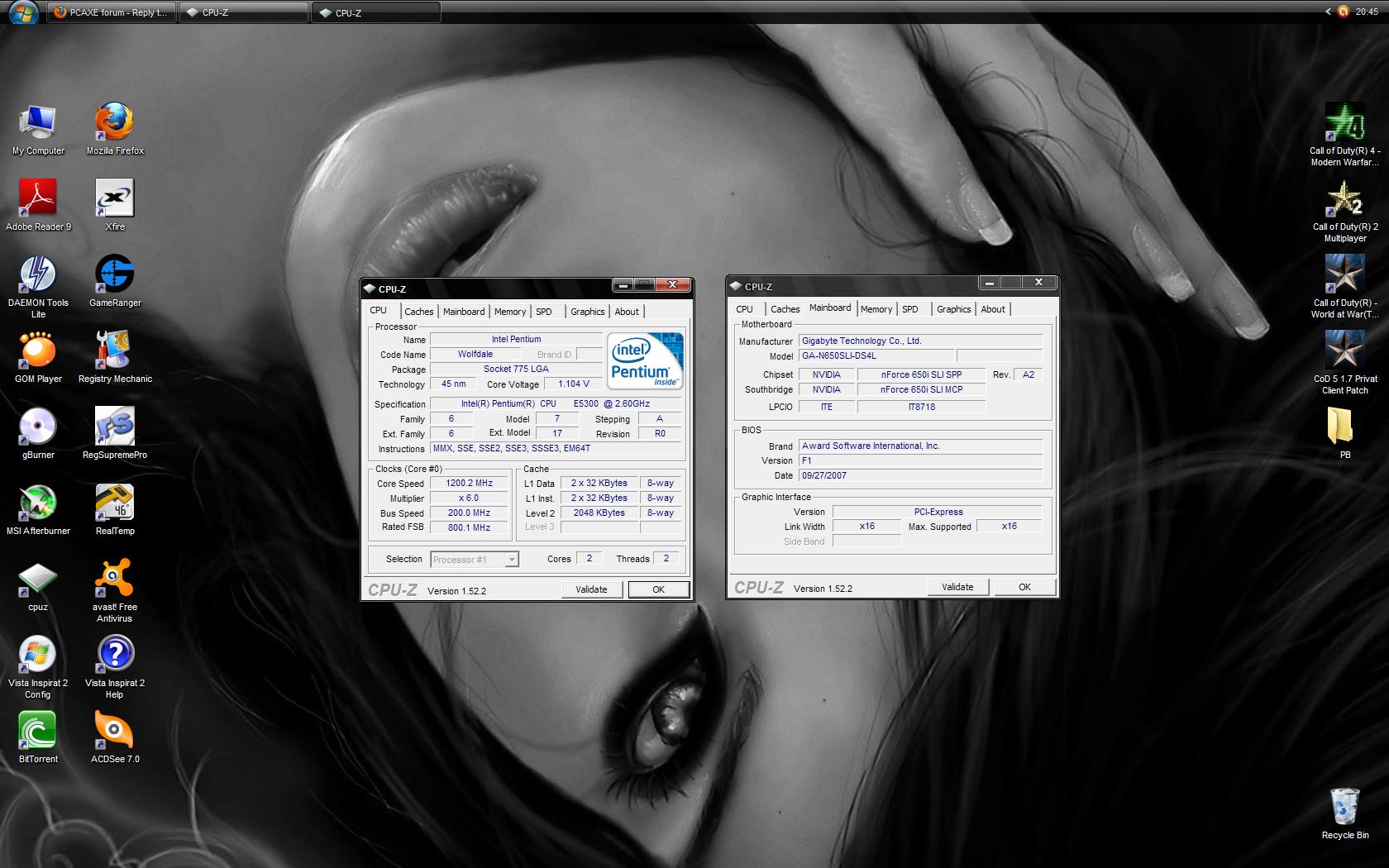Select About tab in right CPU-Z
The image size is (1389, 868).
click(x=993, y=309)
